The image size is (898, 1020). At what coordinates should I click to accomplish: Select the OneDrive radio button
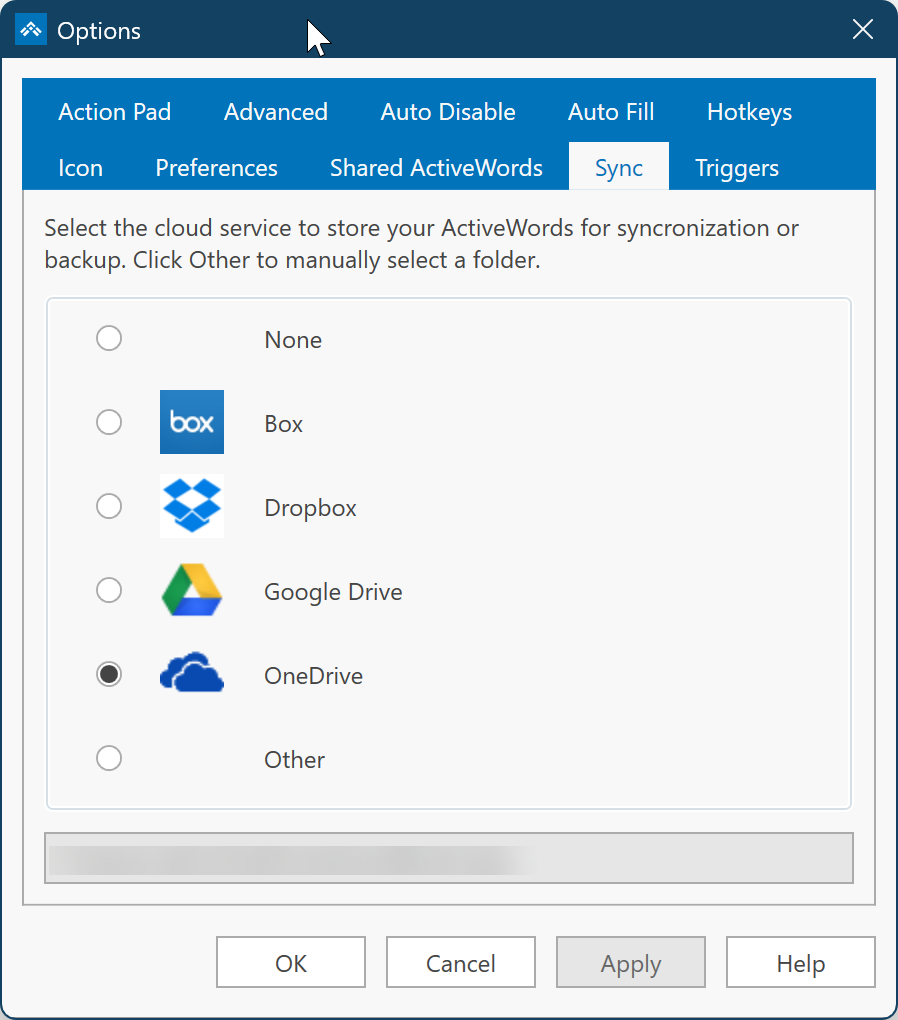(109, 674)
